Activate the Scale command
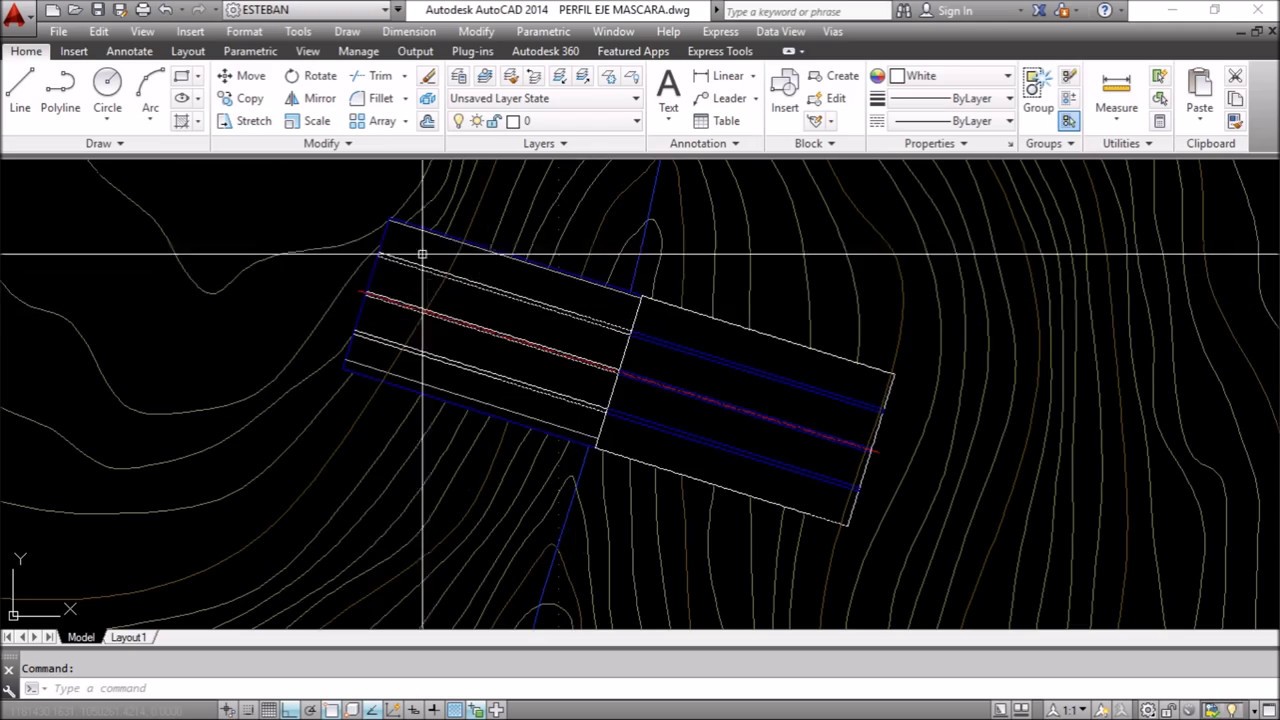 point(307,121)
